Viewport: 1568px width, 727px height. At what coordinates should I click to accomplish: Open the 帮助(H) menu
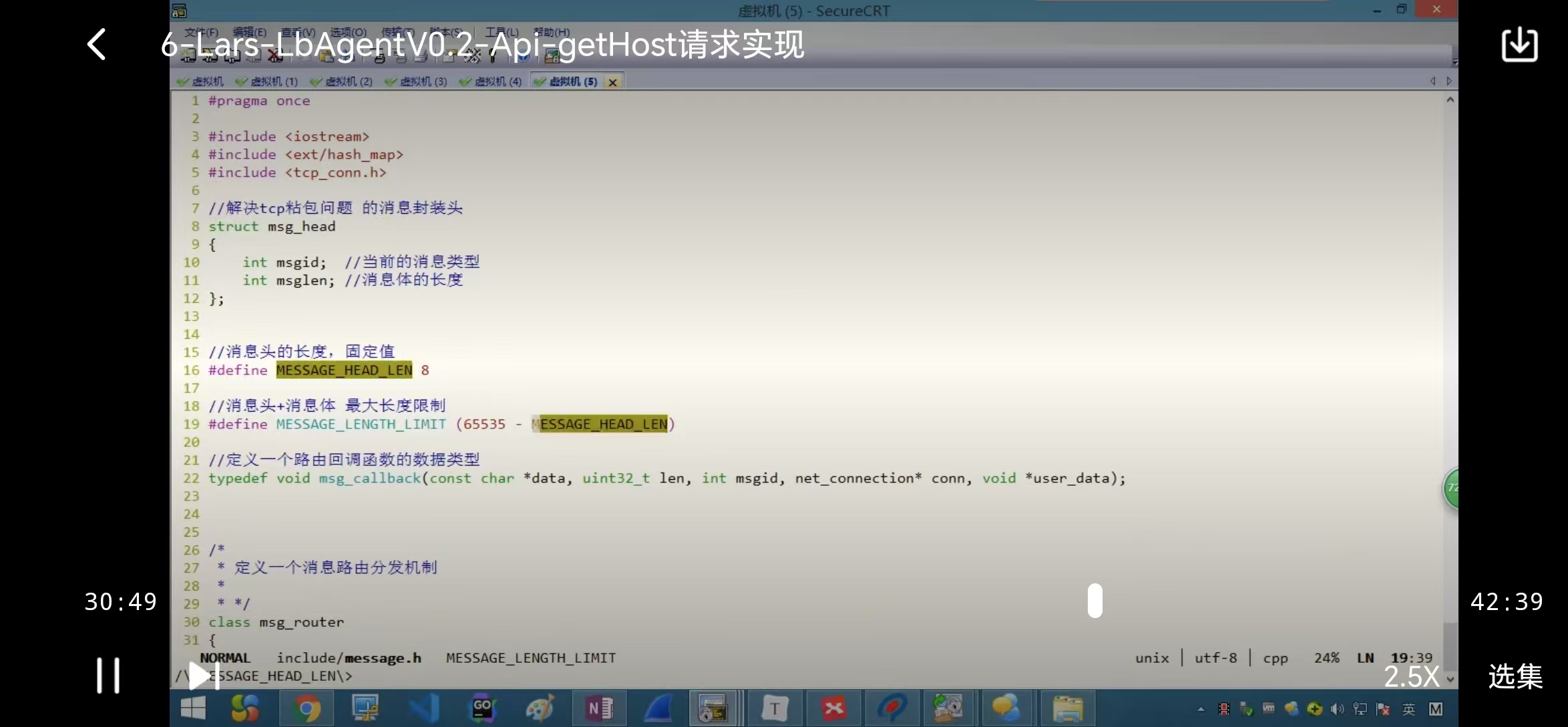pyautogui.click(x=551, y=32)
